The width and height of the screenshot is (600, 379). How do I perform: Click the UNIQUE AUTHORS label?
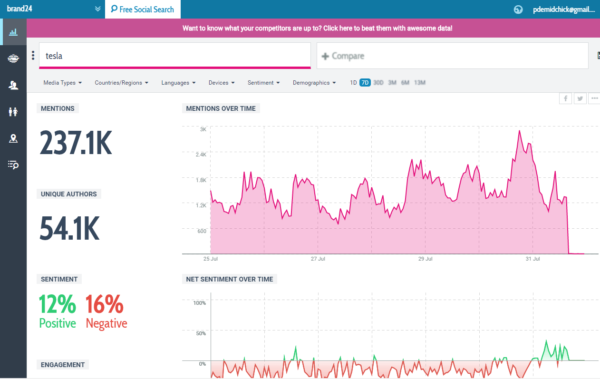(69, 194)
